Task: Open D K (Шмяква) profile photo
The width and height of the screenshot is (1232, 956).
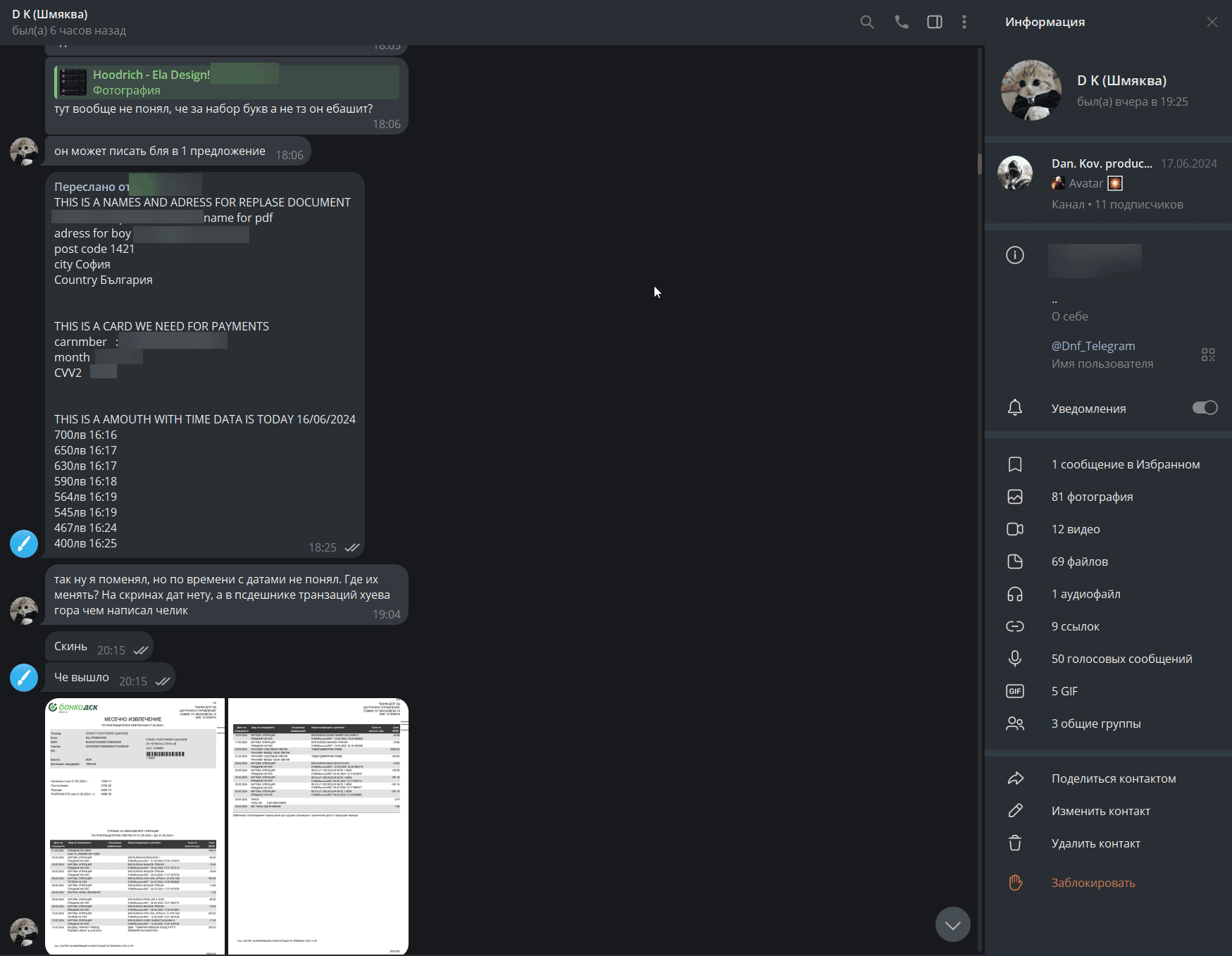Action: (1031, 90)
